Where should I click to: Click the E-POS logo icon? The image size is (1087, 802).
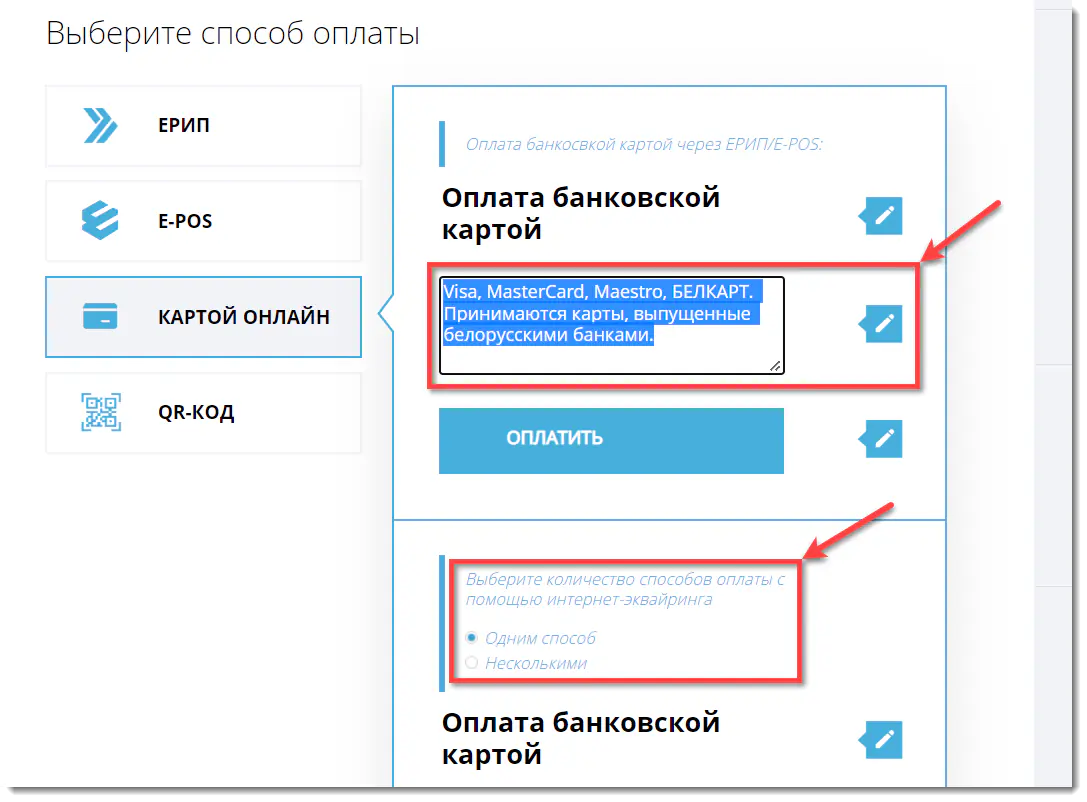tap(100, 221)
